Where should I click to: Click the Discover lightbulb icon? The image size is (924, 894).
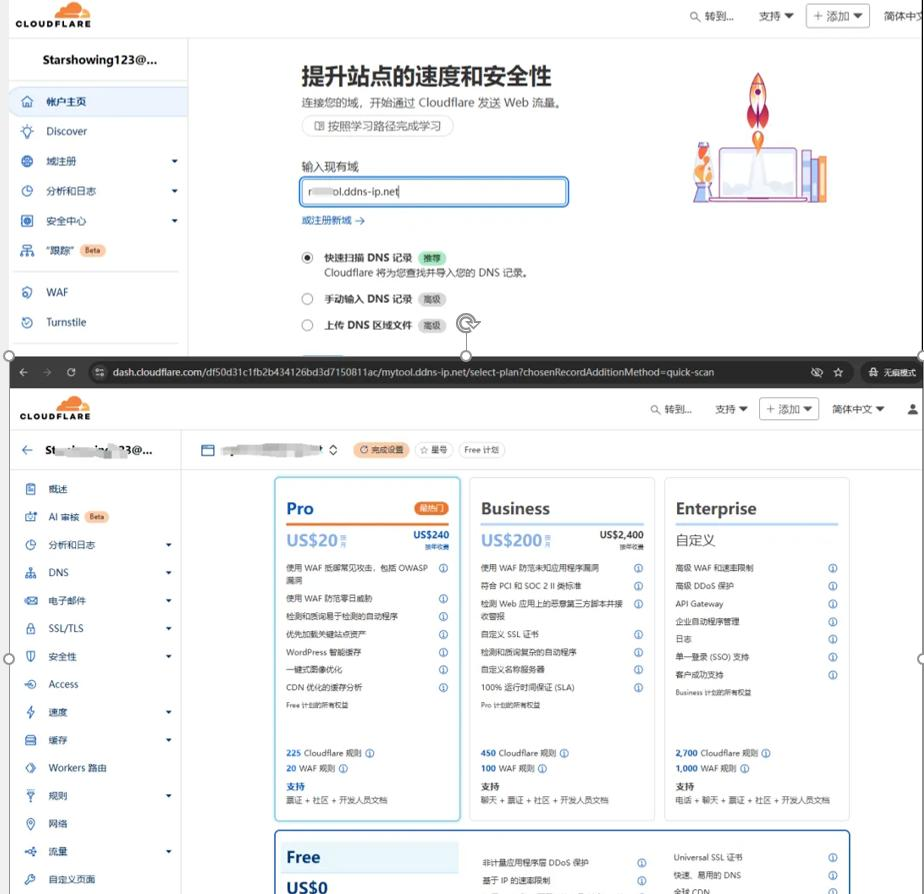[27, 131]
